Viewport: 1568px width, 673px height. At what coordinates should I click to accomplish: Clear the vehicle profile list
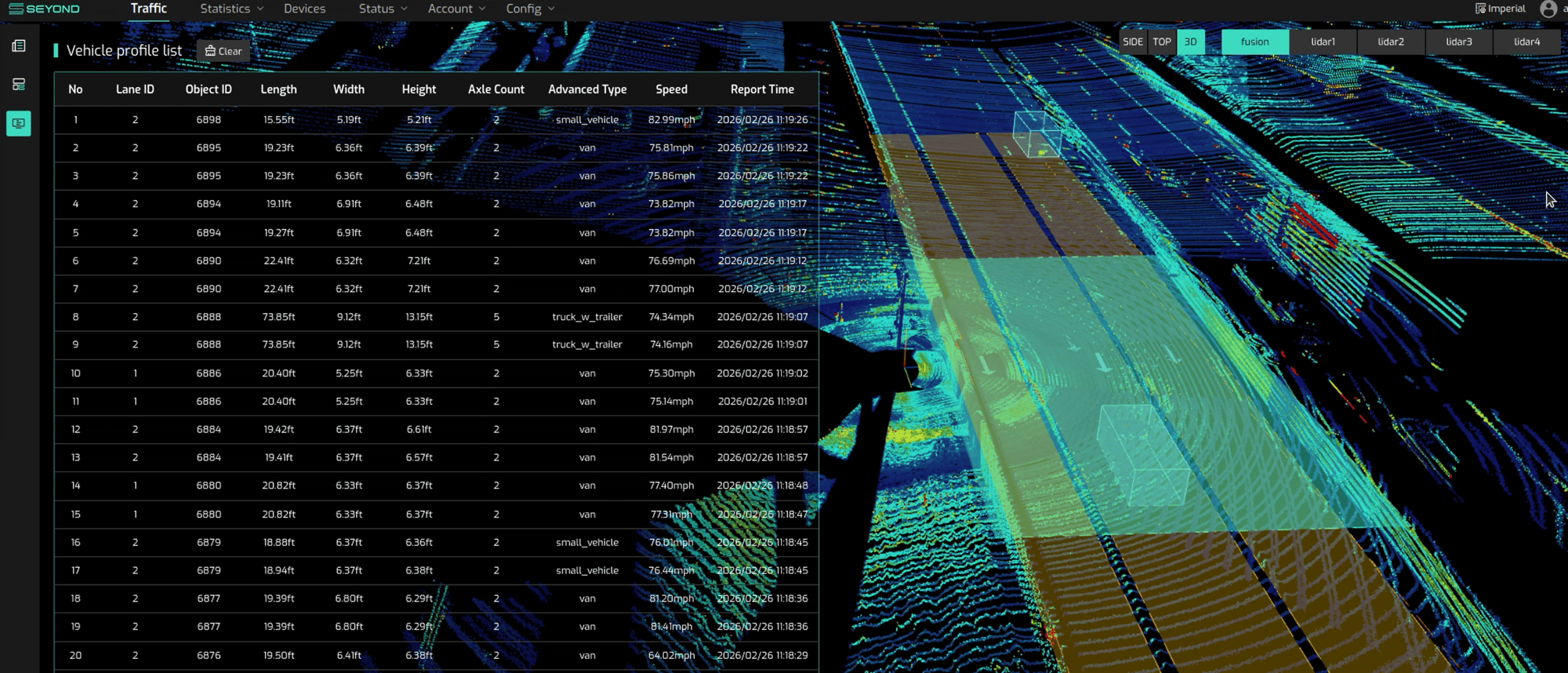(223, 51)
